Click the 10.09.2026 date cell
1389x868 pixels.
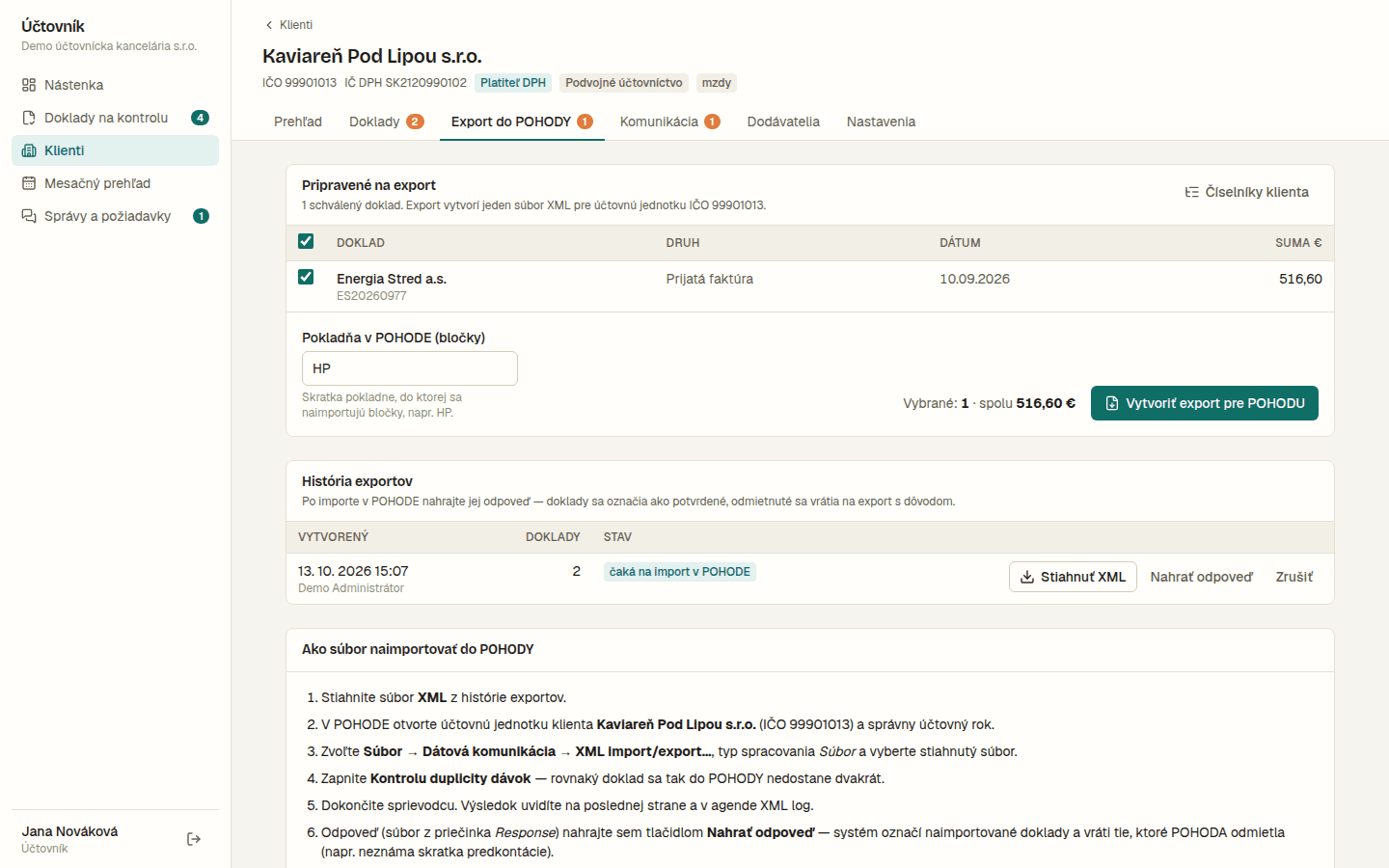point(974,279)
